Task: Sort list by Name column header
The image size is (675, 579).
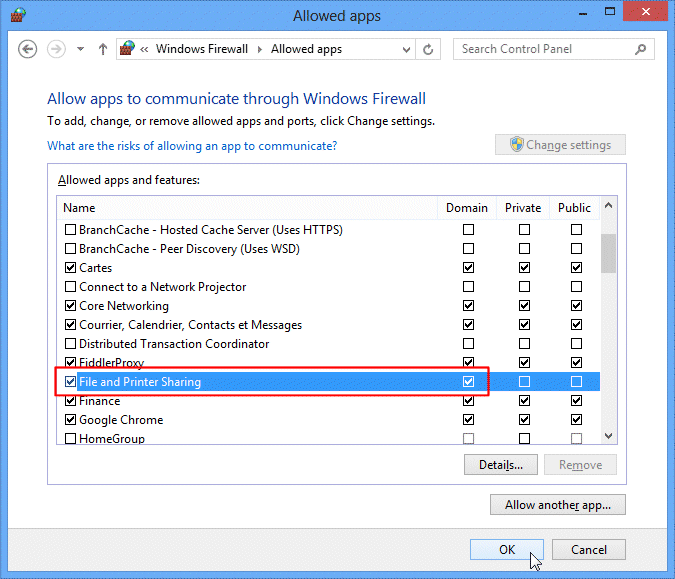Action: pyautogui.click(x=247, y=208)
